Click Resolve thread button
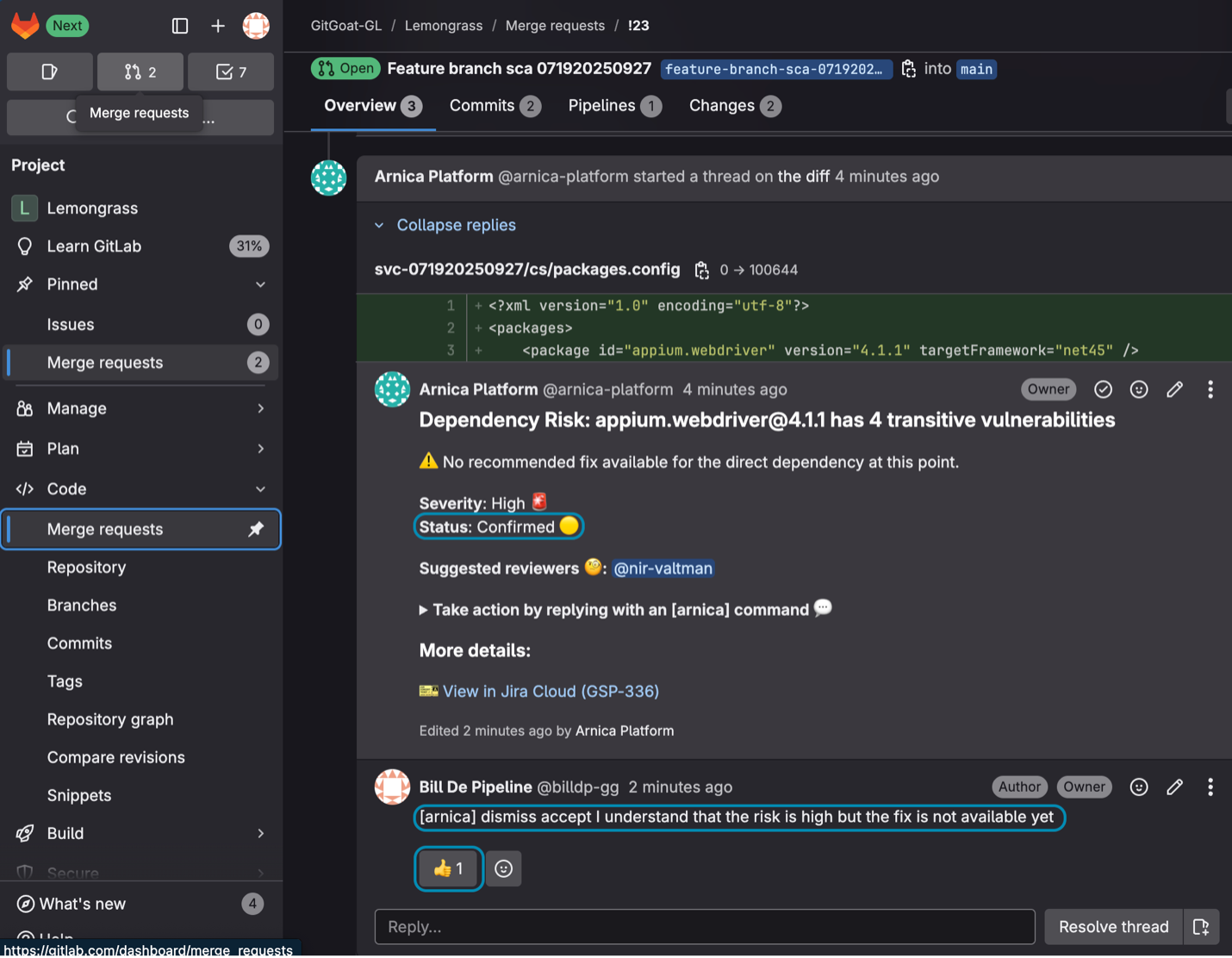 pyautogui.click(x=1113, y=927)
